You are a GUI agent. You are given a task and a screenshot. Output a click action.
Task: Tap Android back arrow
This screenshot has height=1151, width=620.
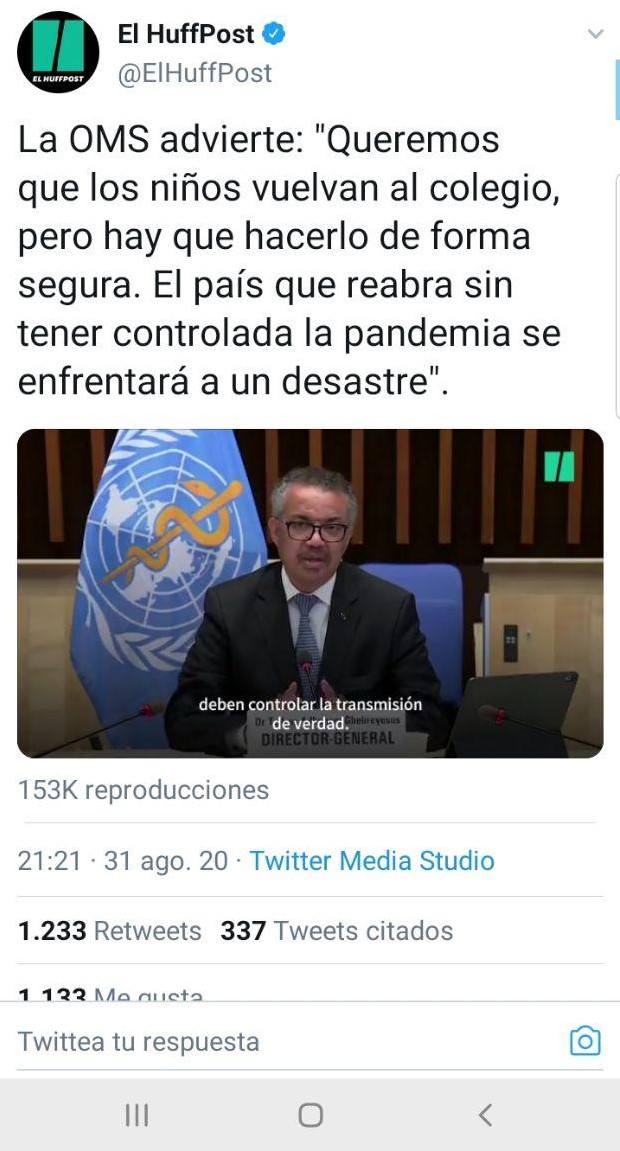(x=484, y=1114)
